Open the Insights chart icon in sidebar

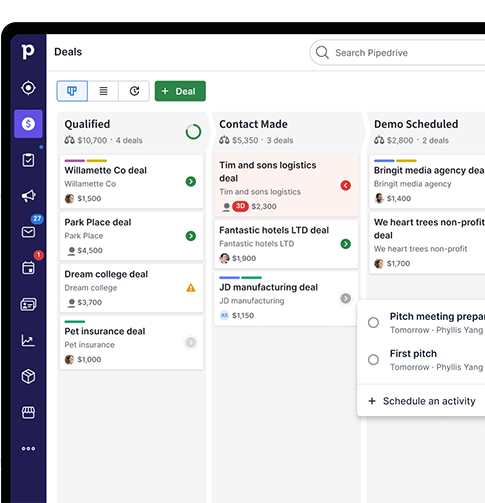(x=28, y=340)
